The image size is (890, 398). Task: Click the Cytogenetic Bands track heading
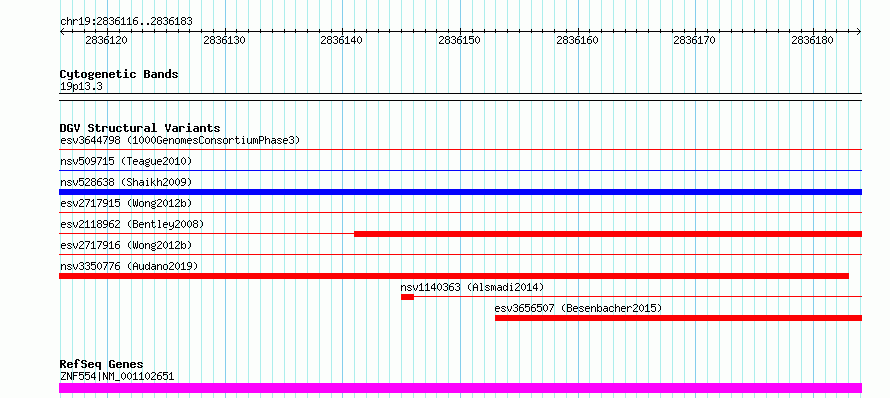[119, 74]
